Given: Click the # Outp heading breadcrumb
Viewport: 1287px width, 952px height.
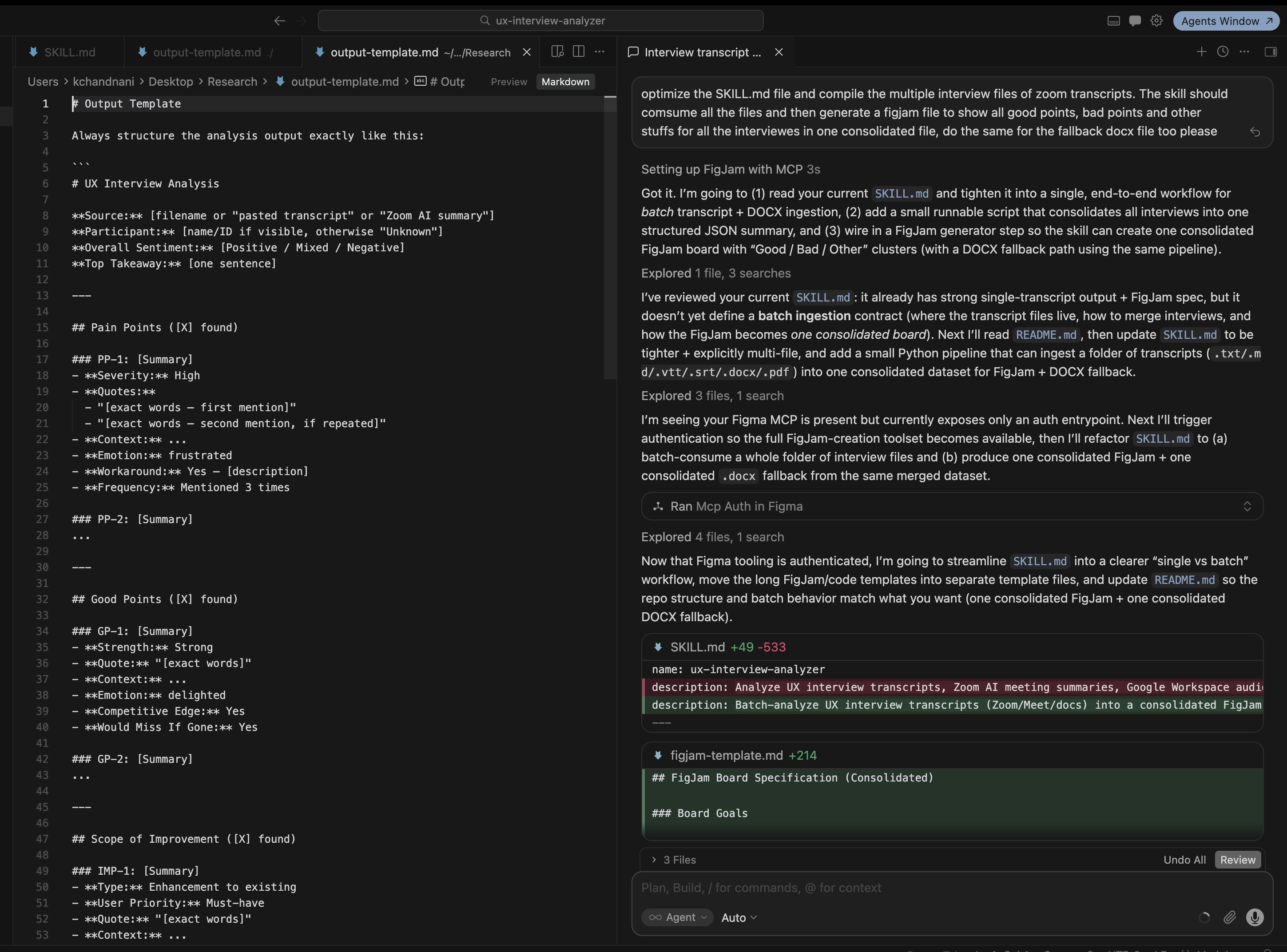Looking at the screenshot, I should tap(440, 82).
